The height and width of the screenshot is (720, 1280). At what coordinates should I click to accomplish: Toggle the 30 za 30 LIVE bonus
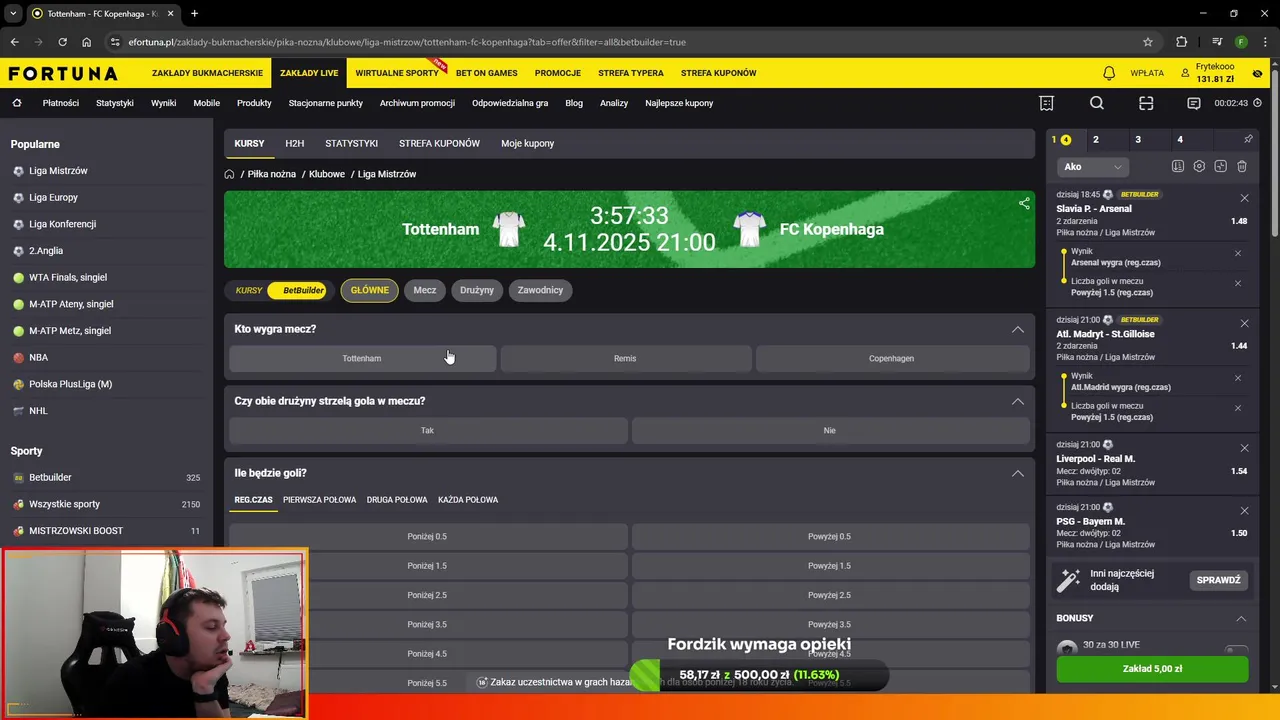1236,650
